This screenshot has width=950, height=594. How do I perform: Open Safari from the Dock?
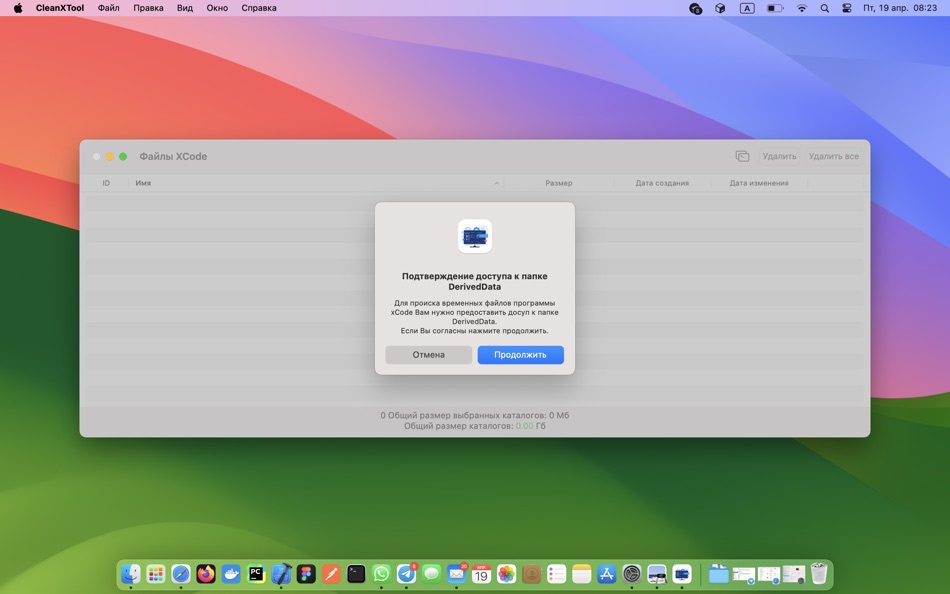[x=181, y=573]
